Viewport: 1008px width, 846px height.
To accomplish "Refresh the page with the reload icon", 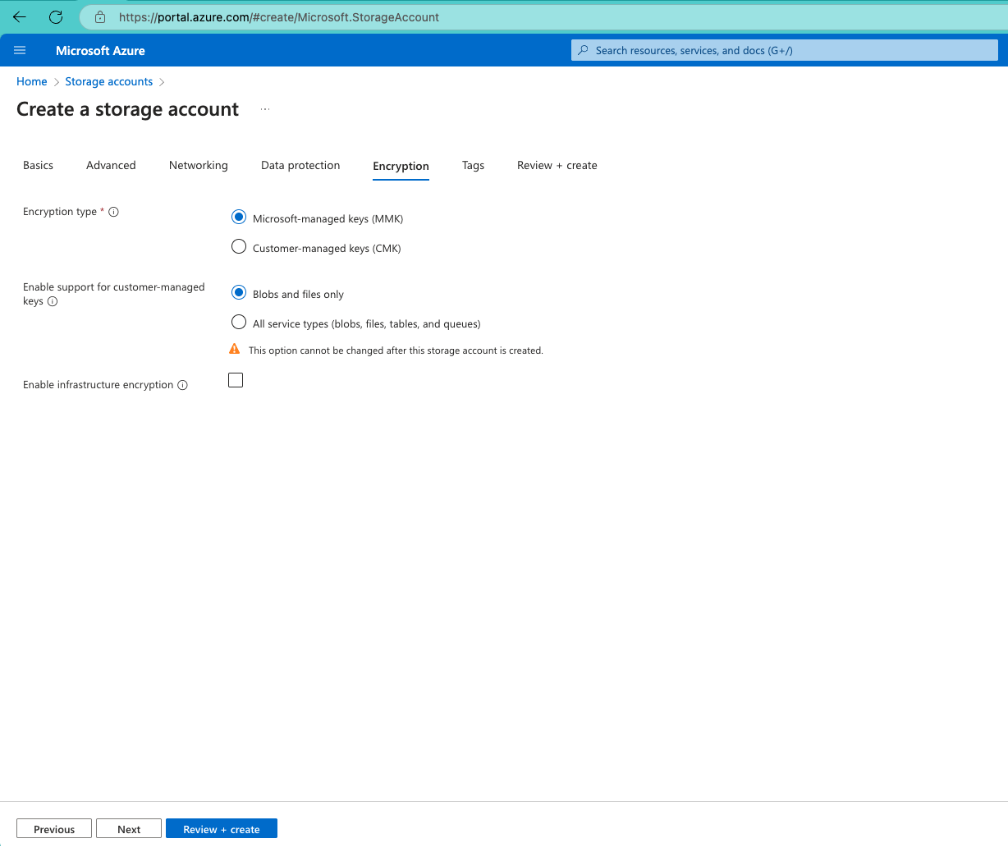I will pyautogui.click(x=55, y=16).
